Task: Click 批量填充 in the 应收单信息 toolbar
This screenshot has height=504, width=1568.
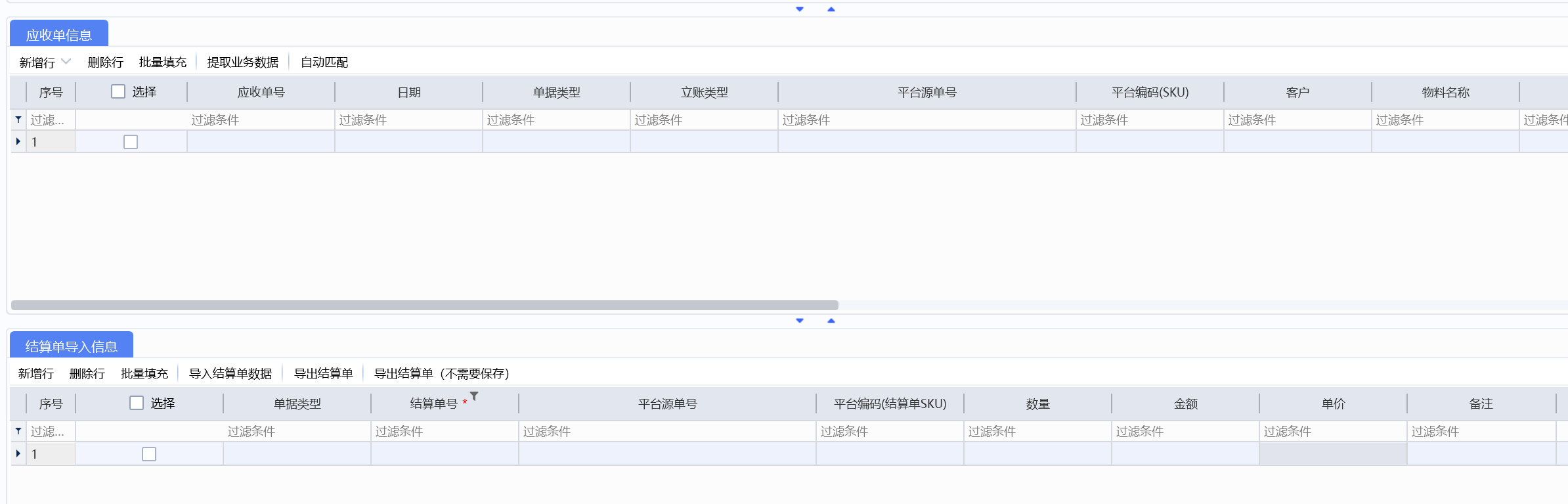Action: click(163, 62)
